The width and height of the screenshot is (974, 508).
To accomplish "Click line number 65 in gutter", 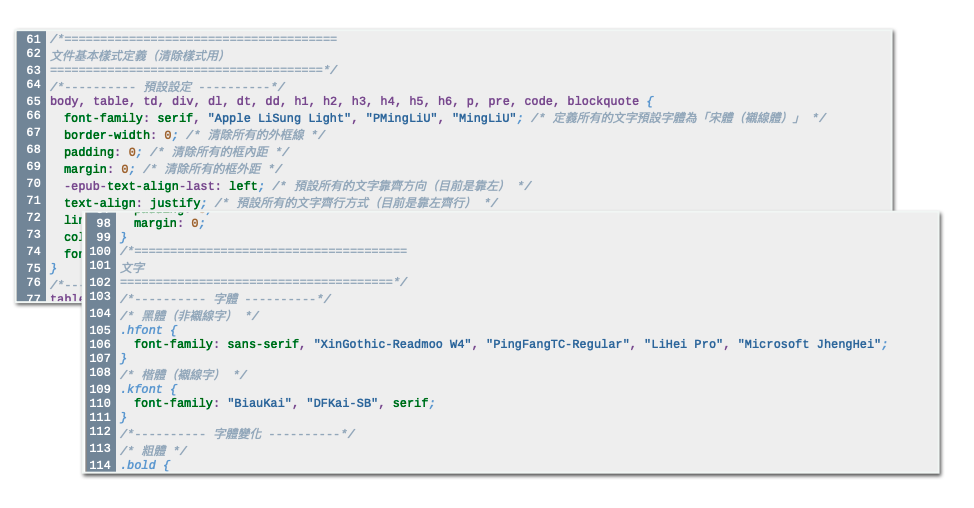I will coord(34,101).
